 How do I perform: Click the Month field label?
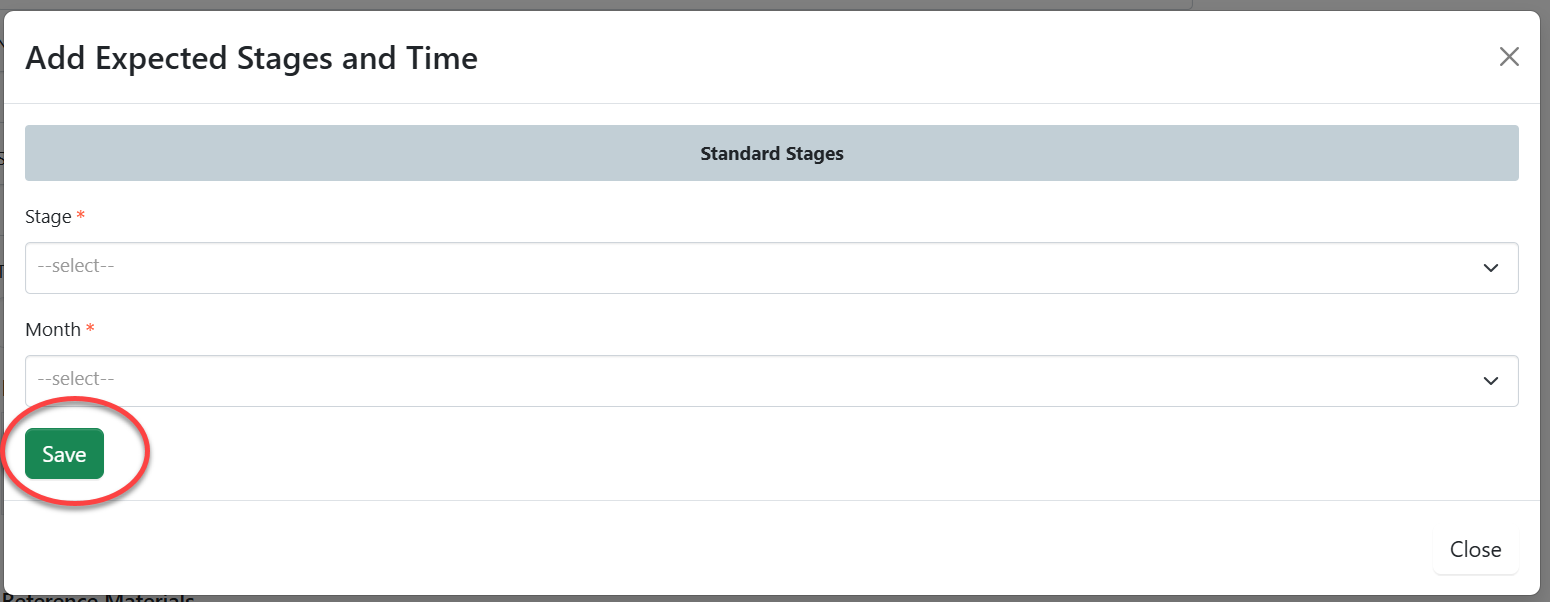point(52,330)
